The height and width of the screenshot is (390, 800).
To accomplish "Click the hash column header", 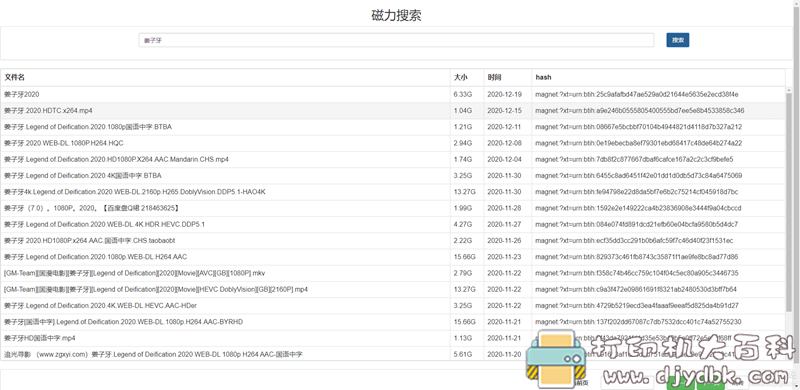I will [x=543, y=78].
